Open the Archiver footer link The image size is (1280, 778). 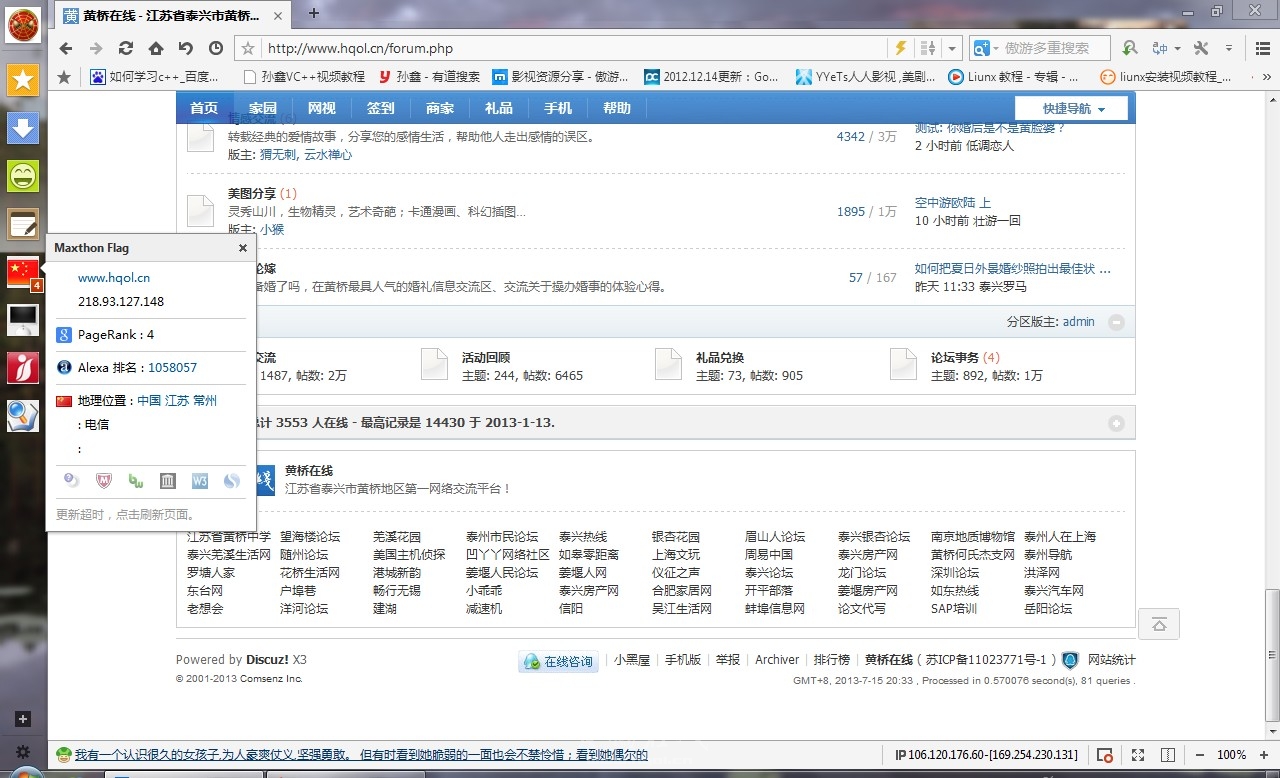pyautogui.click(x=777, y=660)
